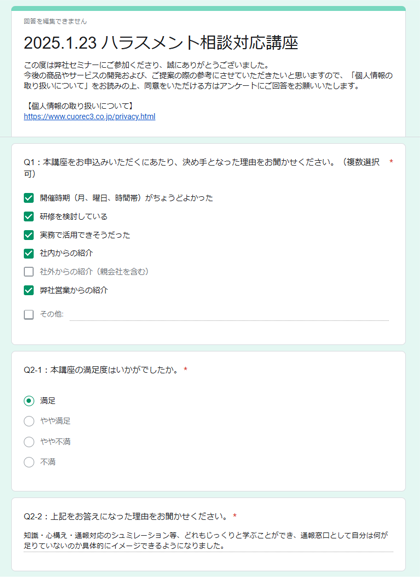Click the Q2-2 reason answer text field
Image resolution: width=420 pixels, height=580 pixels.
(x=208, y=541)
